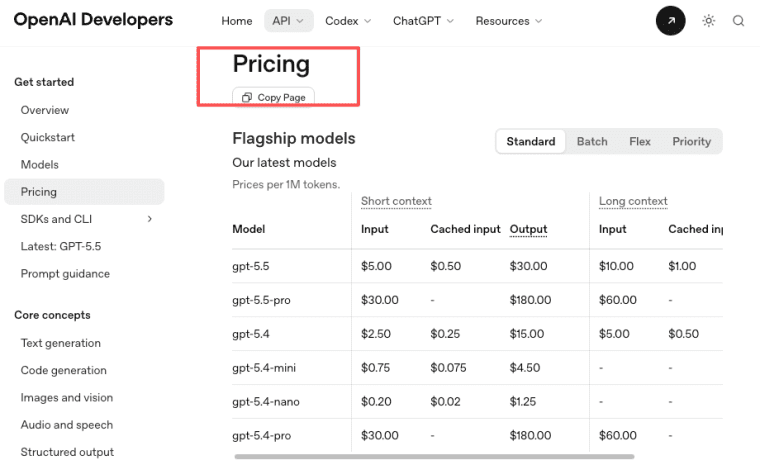The height and width of the screenshot is (465, 760).
Task: Open Latest: GPT-5.5 sidebar link
Action: pyautogui.click(x=61, y=246)
